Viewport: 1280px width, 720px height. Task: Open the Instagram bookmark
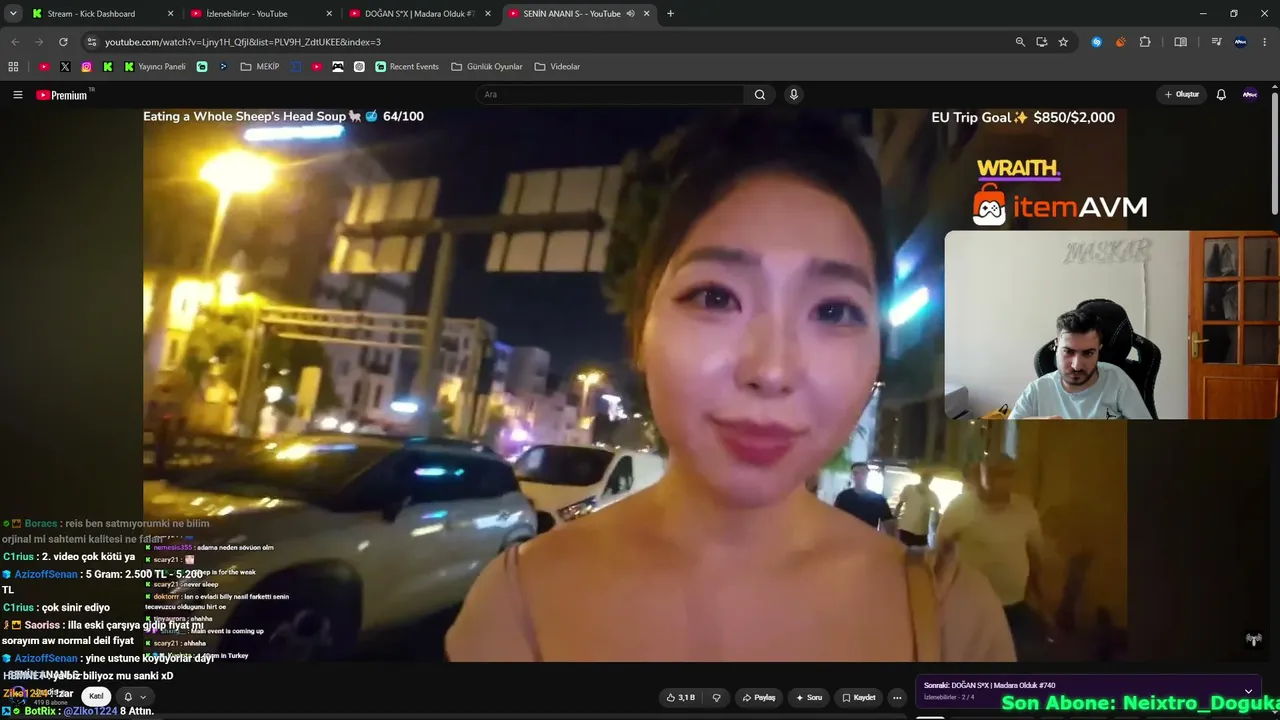tap(87, 67)
